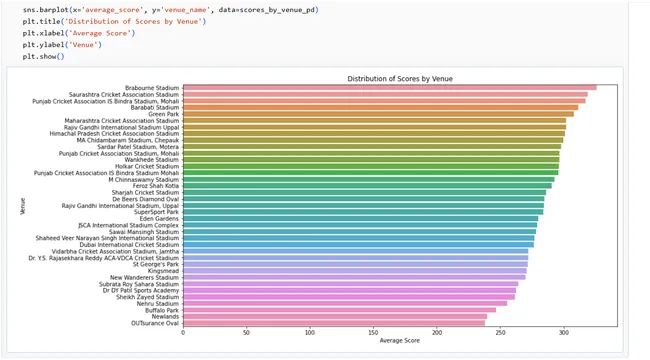Select the 'OUTsurance Oval' venue label
Viewport: 650px width, 360px height.
tap(155, 323)
